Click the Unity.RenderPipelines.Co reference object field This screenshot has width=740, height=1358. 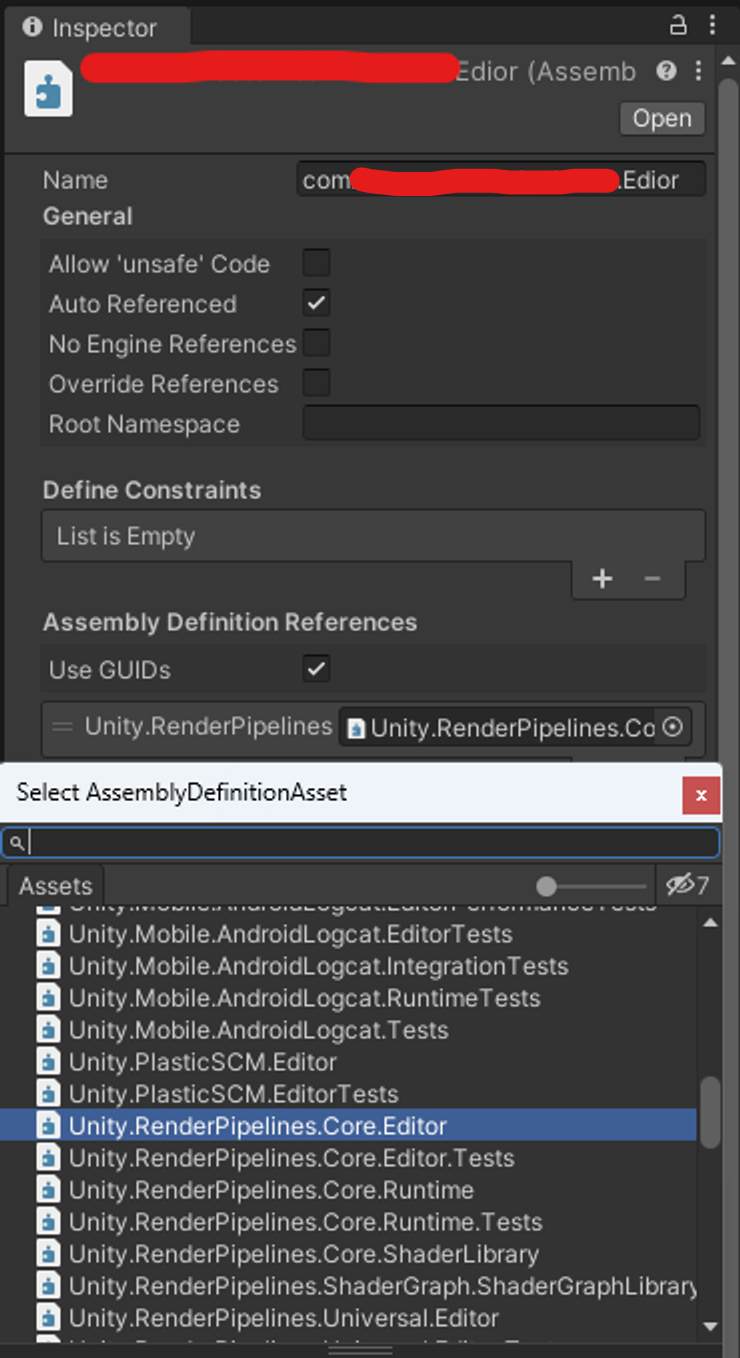click(515, 728)
